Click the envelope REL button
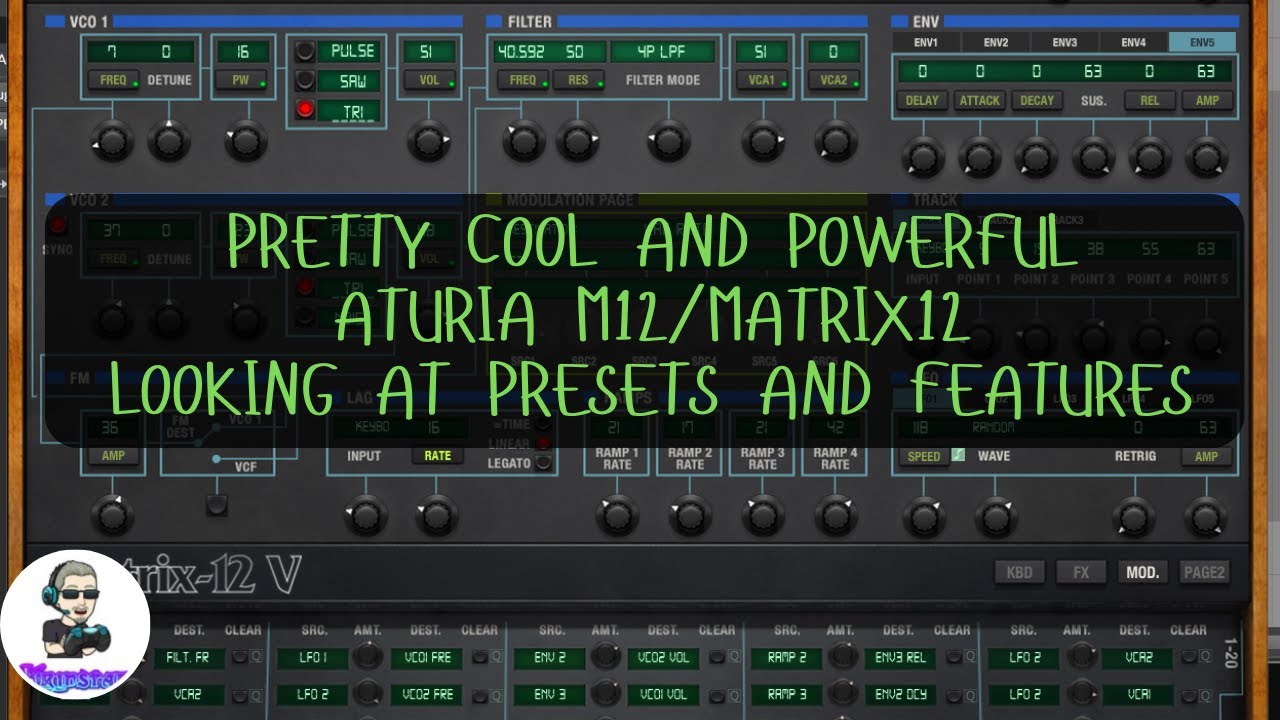 coord(1150,100)
